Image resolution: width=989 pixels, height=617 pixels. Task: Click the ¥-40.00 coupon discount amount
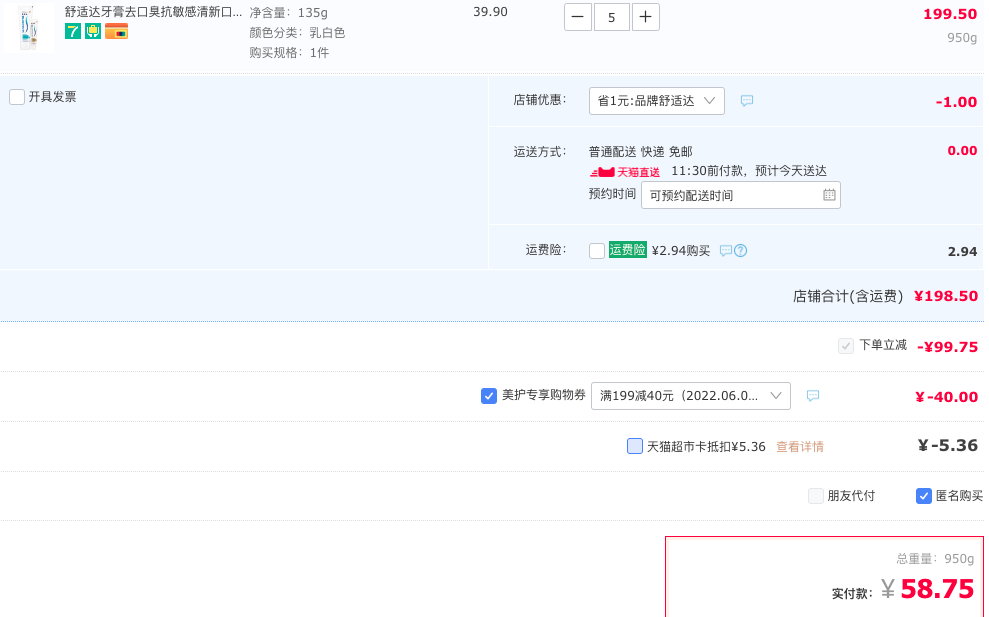tap(947, 397)
